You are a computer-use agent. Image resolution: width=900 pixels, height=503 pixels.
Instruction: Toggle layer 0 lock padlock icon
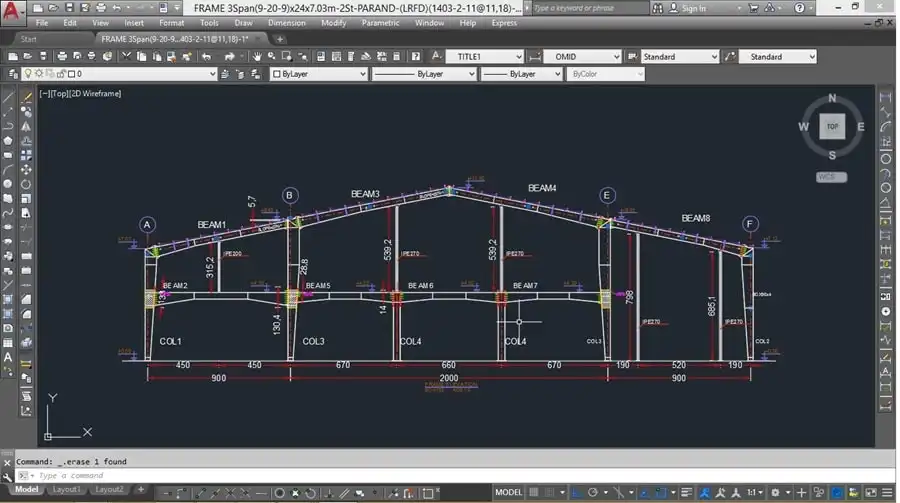pyautogui.click(x=61, y=74)
